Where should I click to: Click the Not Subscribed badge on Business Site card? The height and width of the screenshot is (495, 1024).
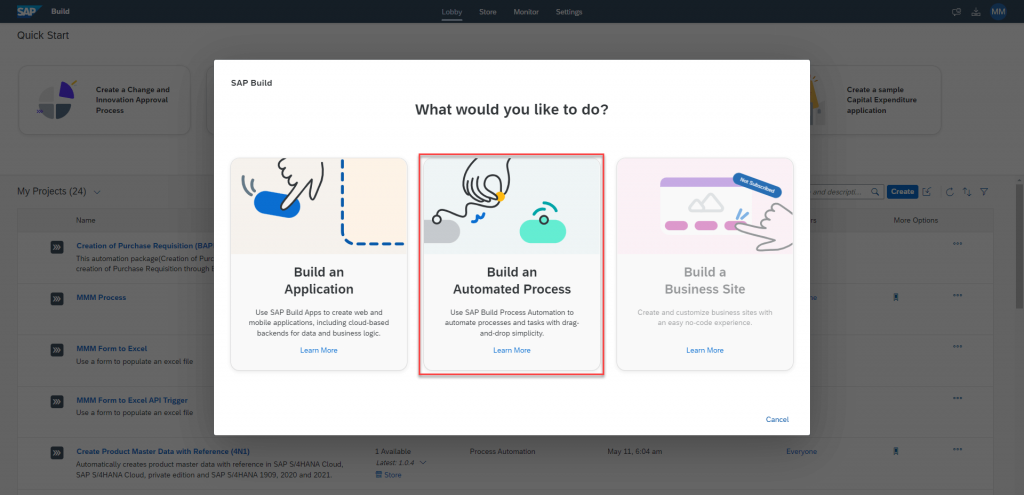point(757,185)
